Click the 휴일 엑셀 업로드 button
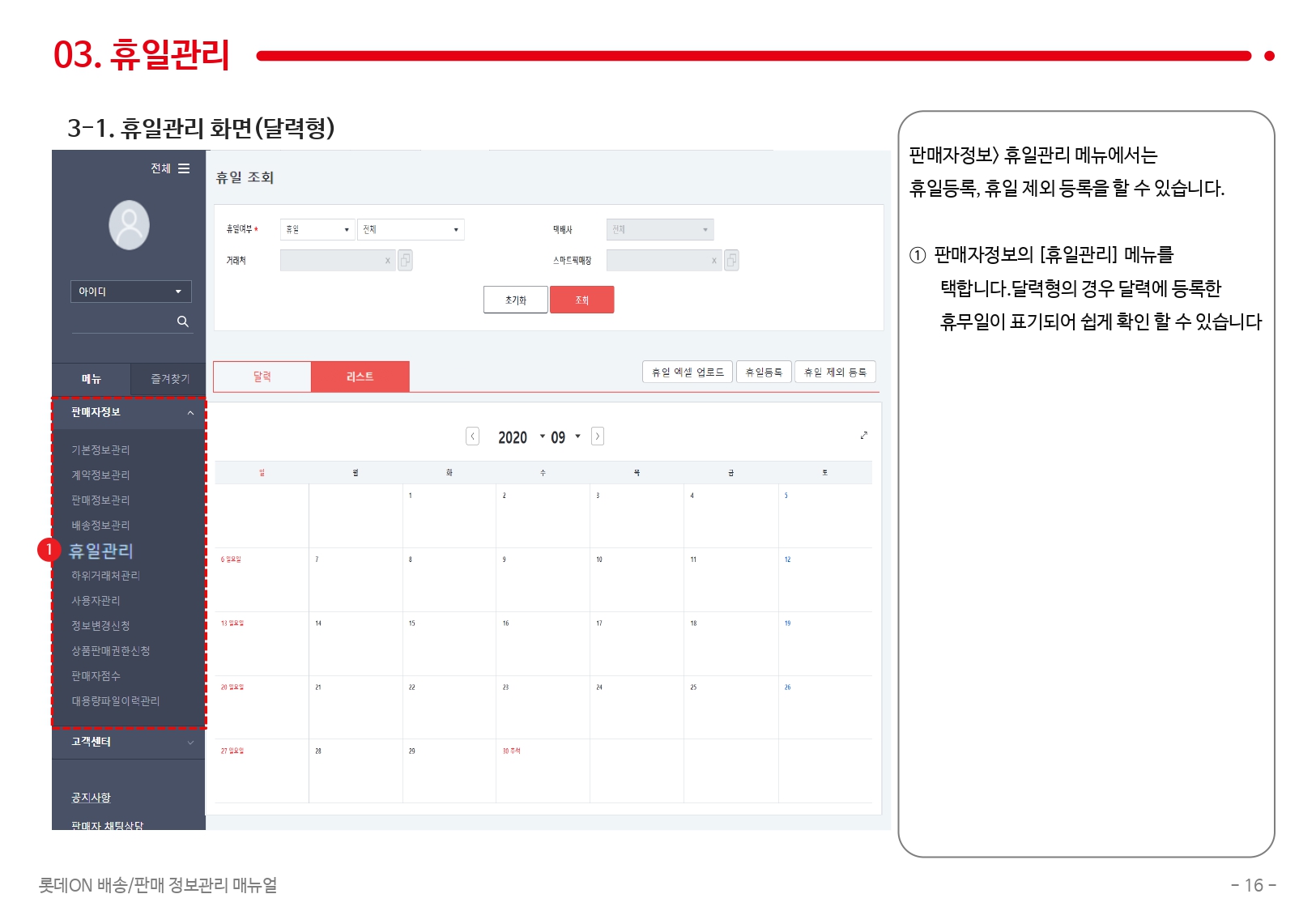1316x911 pixels. pyautogui.click(x=688, y=372)
